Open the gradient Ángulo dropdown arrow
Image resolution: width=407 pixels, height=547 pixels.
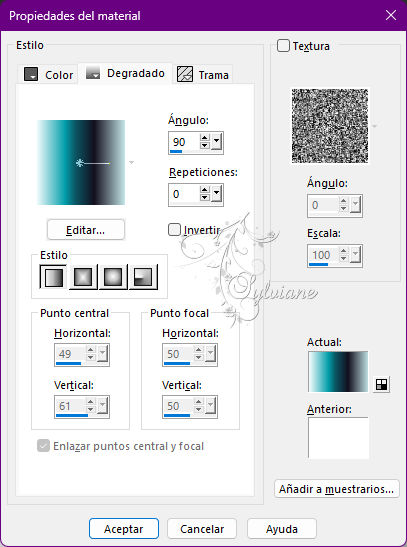coord(216,141)
